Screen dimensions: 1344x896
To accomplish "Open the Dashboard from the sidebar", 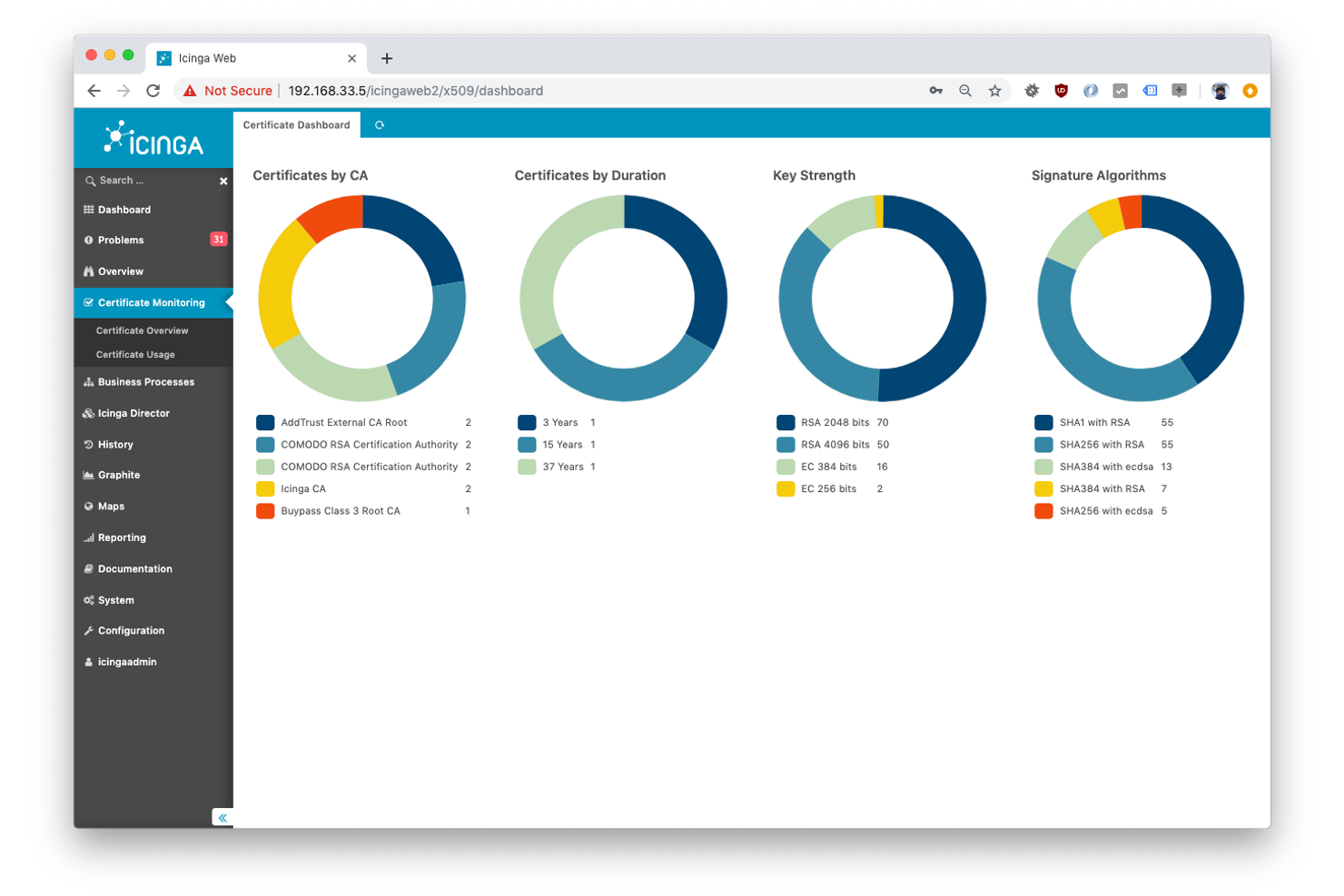I will pos(124,210).
